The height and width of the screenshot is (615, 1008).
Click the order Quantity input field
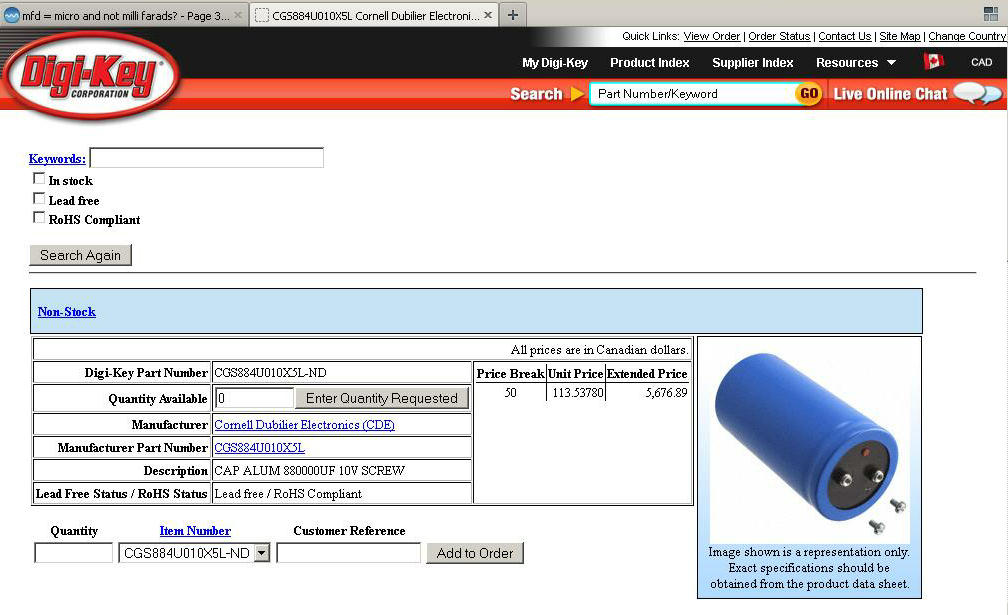point(73,553)
